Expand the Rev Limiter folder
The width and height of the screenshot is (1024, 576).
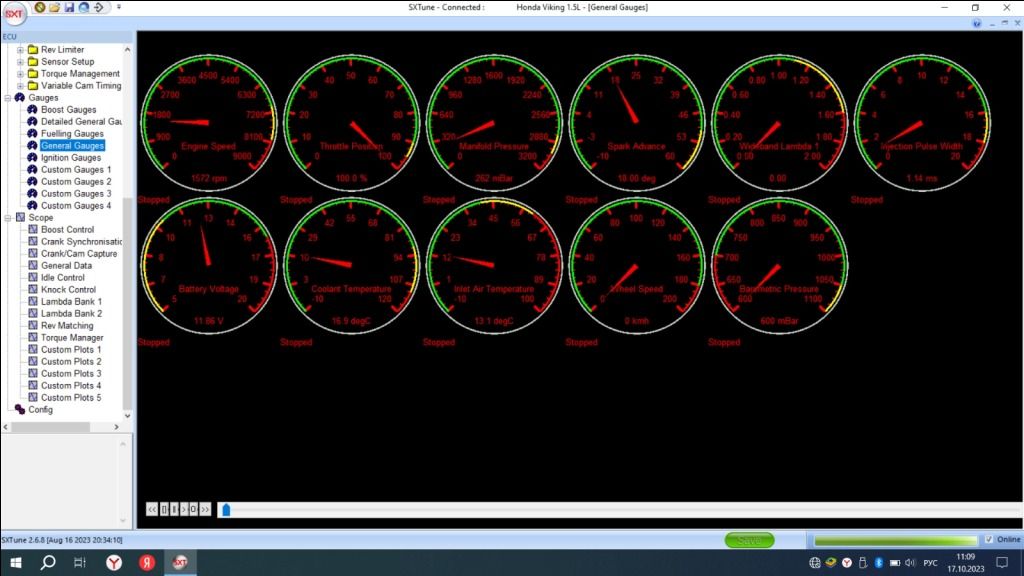coord(20,50)
